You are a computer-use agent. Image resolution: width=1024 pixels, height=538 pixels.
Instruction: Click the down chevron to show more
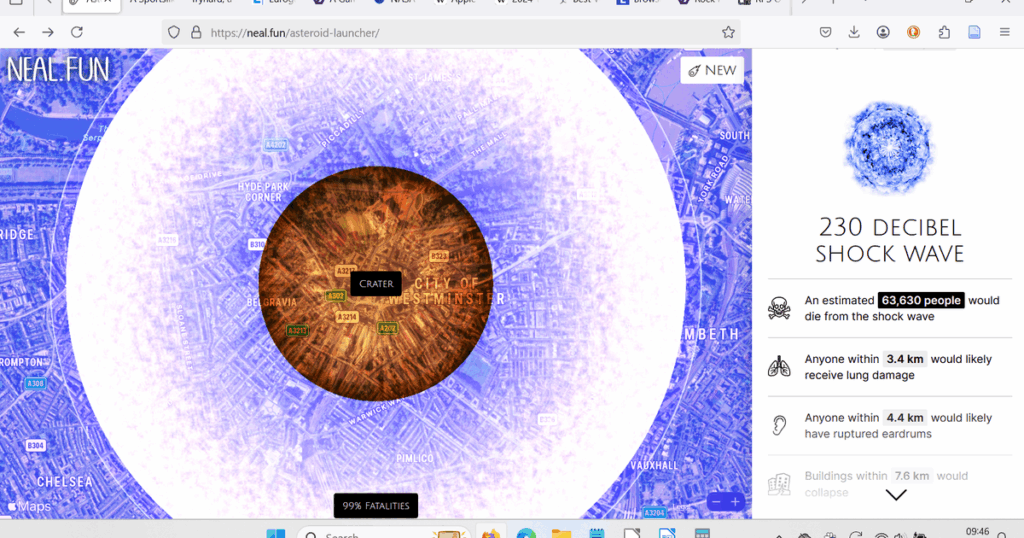tap(896, 496)
